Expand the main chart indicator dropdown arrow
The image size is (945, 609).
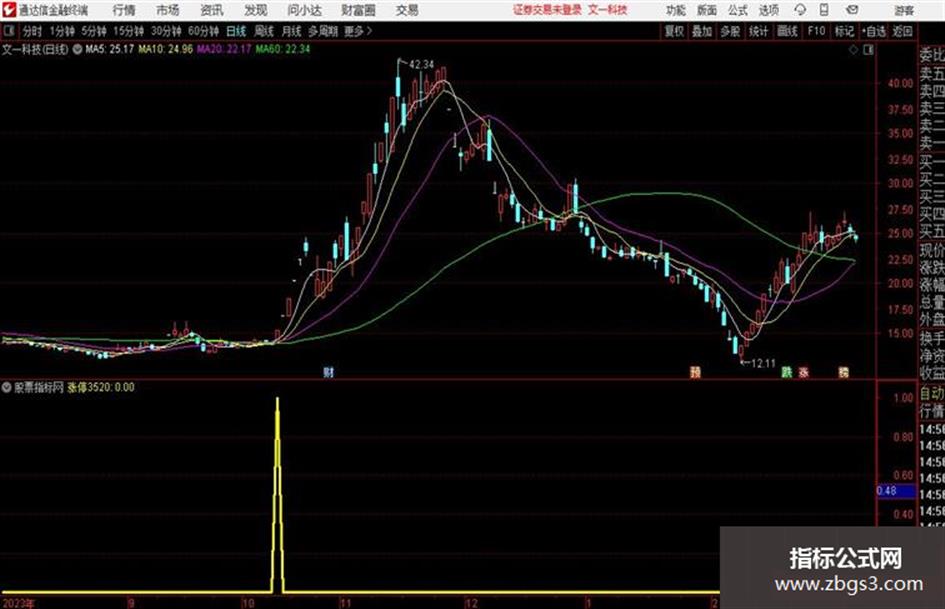(x=77, y=49)
